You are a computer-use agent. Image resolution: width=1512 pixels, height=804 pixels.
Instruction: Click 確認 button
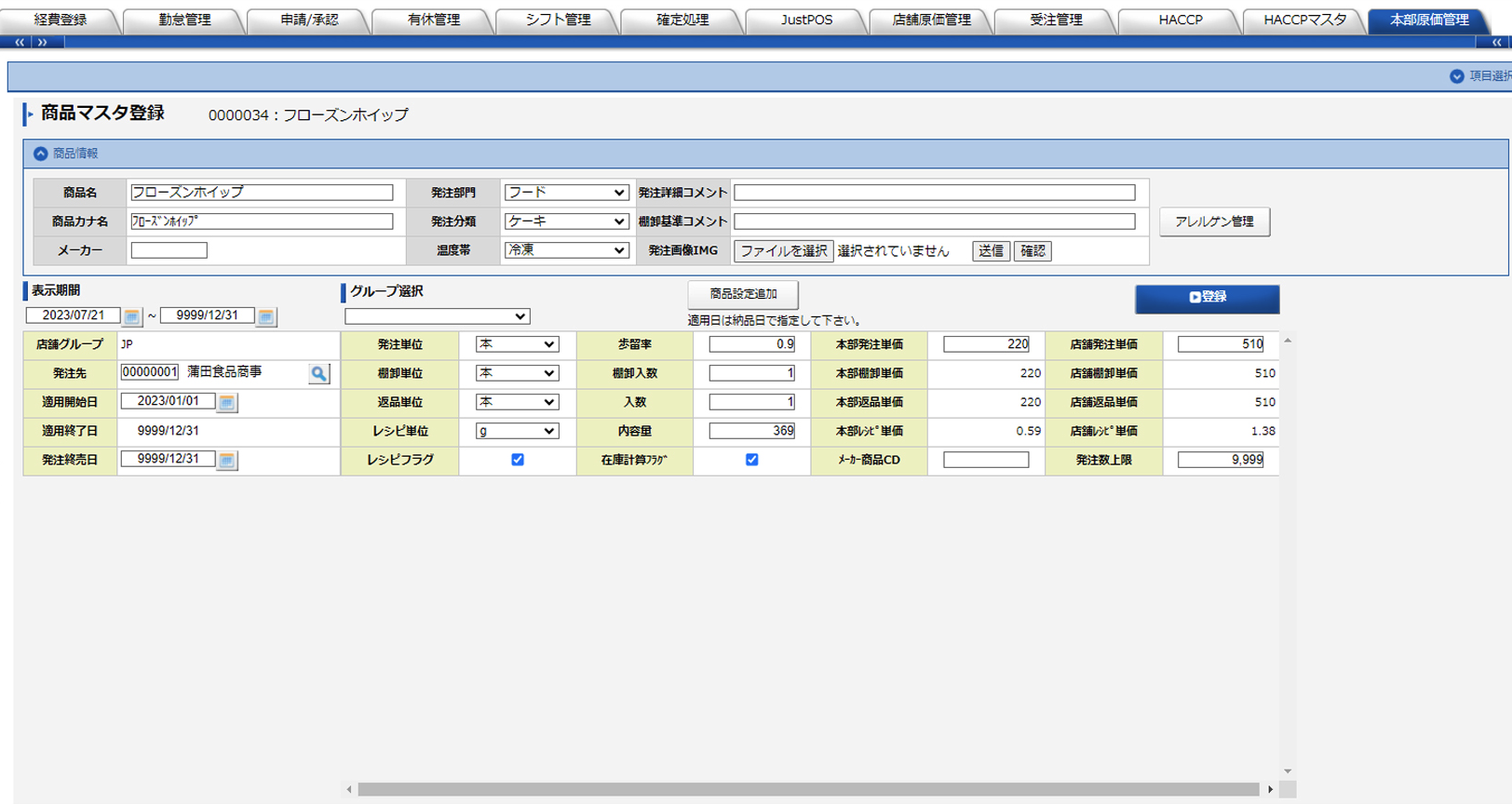(x=1033, y=251)
